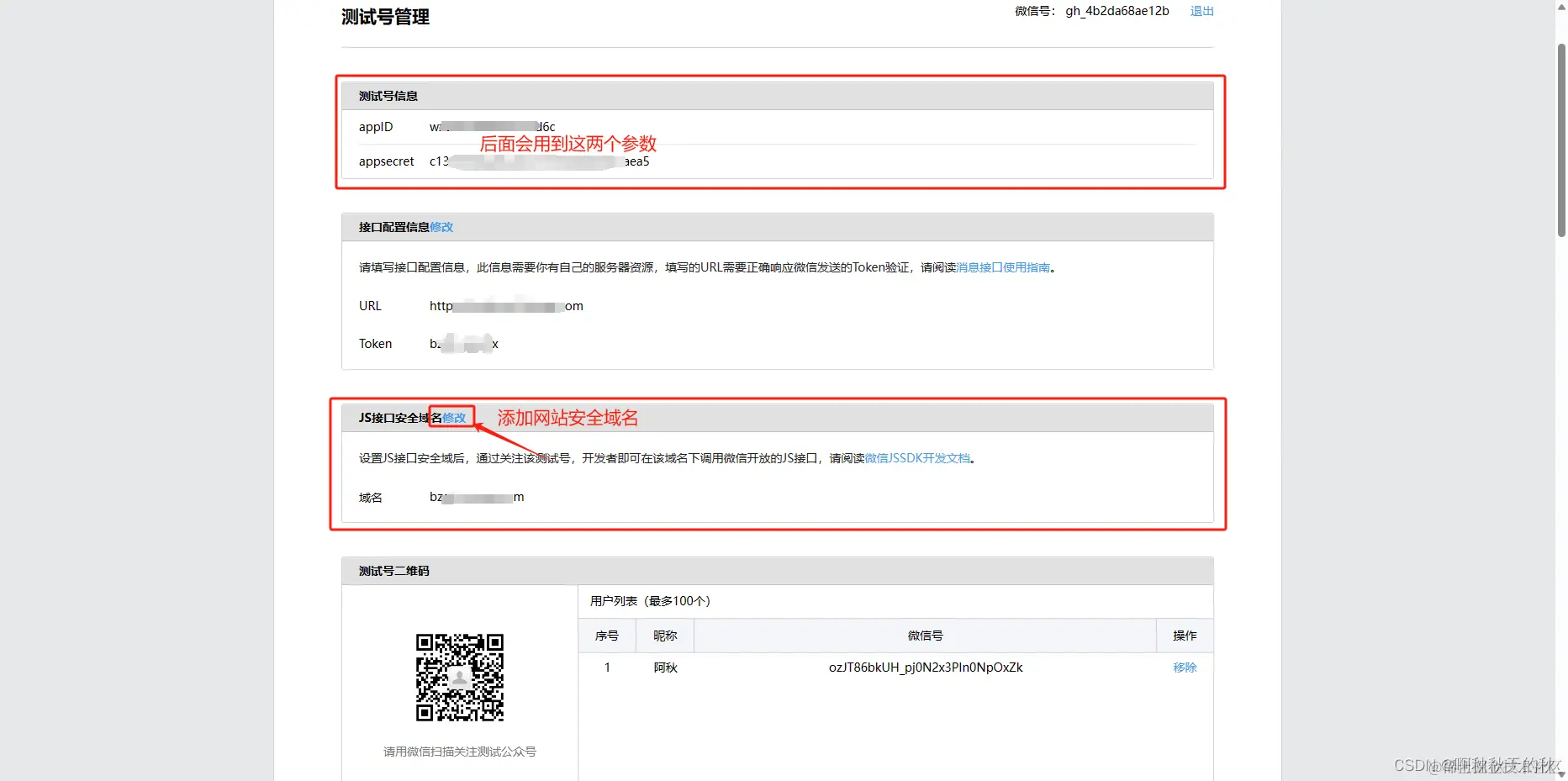
Task: Click 请用微信扫描关注测试公众号 caption
Action: tap(460, 752)
